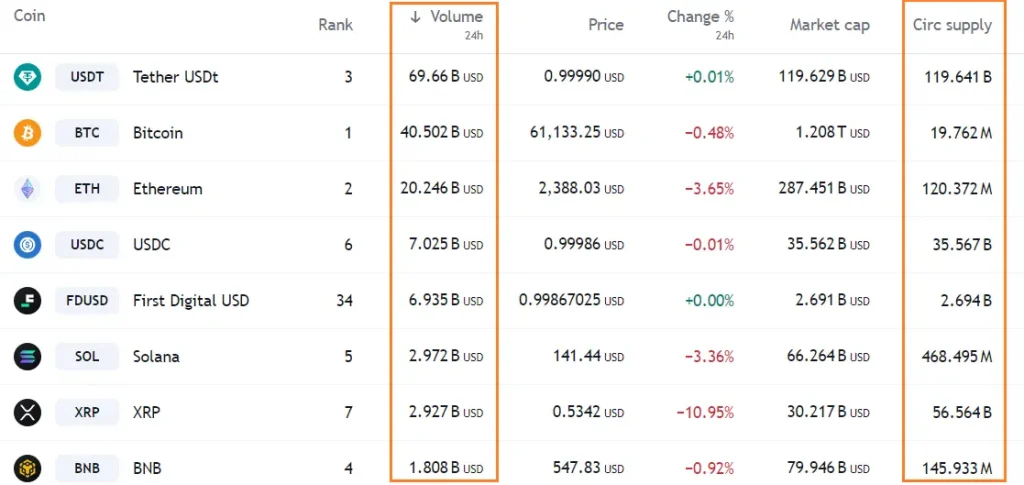Open the USDC coin name link
The width and height of the screenshot is (1024, 485).
tap(152, 245)
